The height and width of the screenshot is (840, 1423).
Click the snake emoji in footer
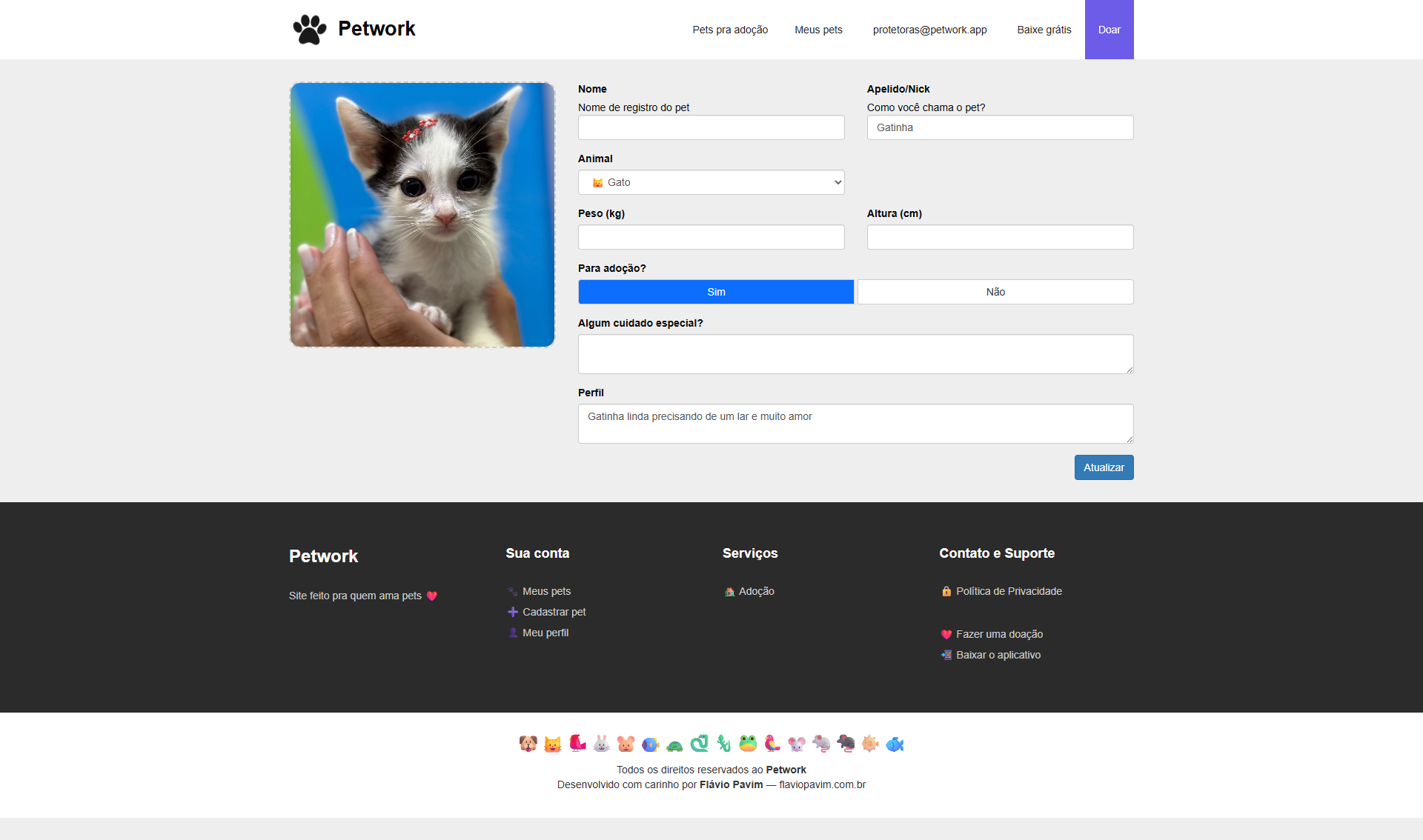tap(699, 744)
